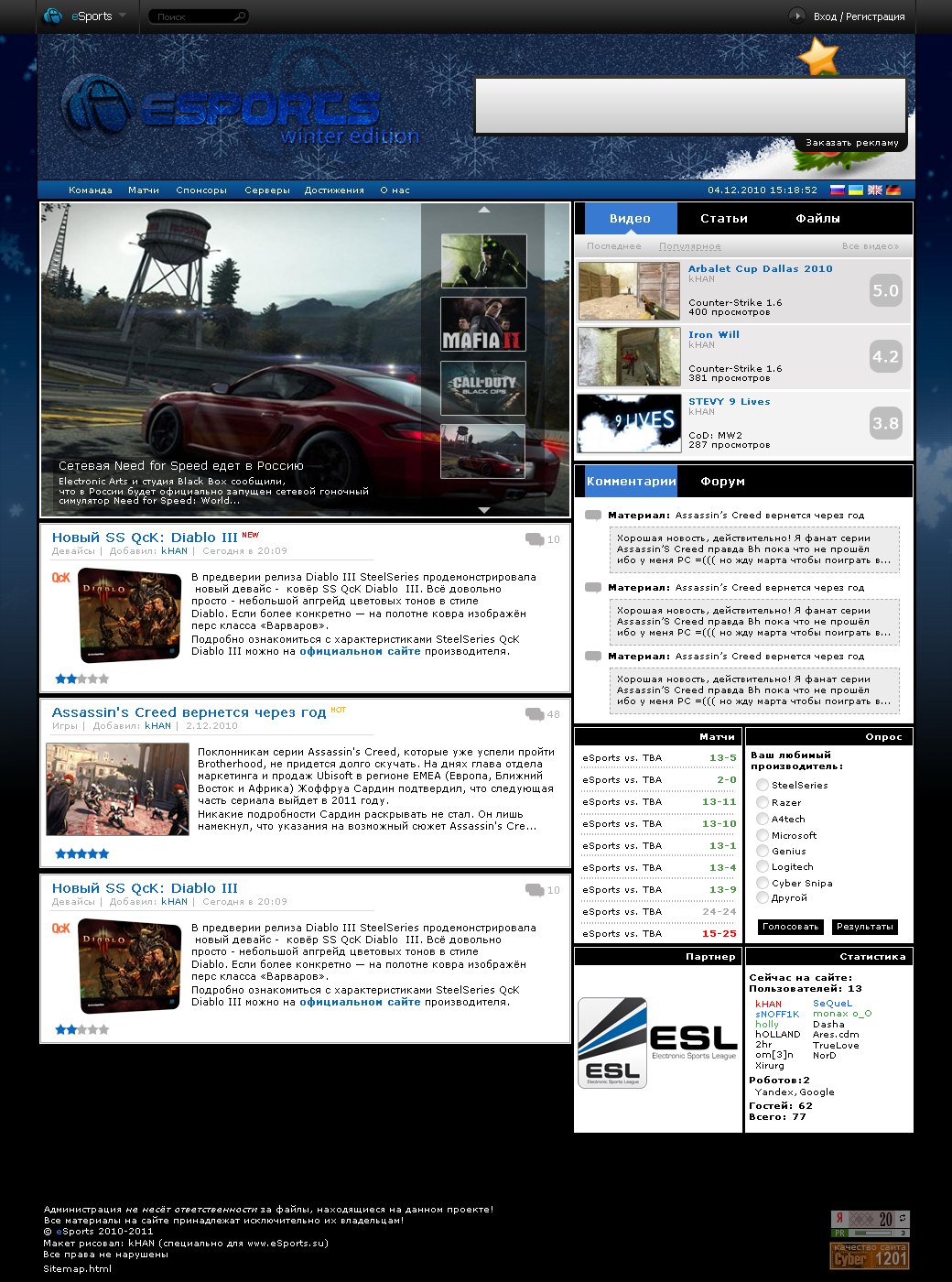Click the ESL partner logo
This screenshot has height=1282, width=952.
pos(657,1042)
